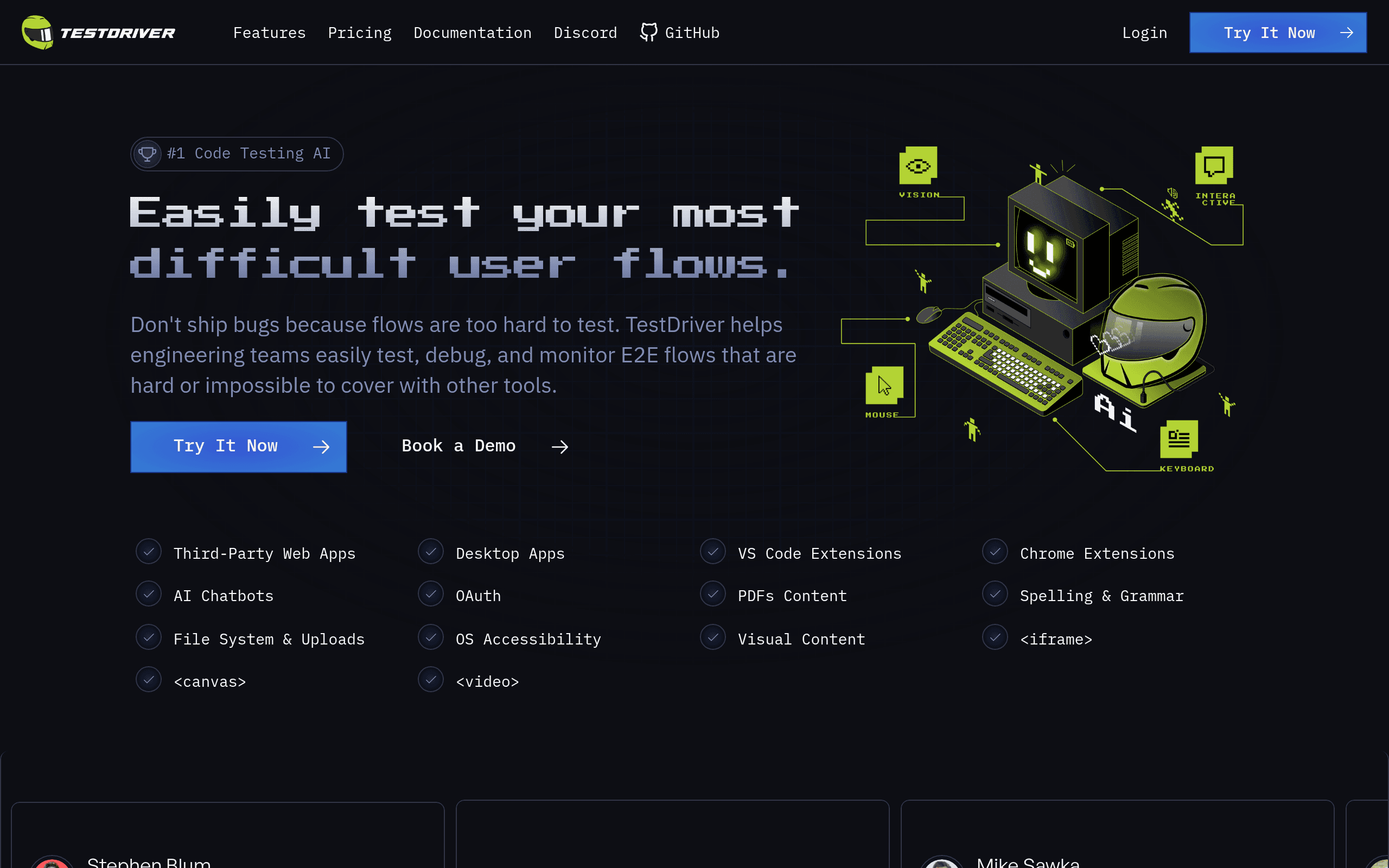Click the green Interactive chat icon
This screenshot has height=868, width=1389.
(x=1214, y=166)
